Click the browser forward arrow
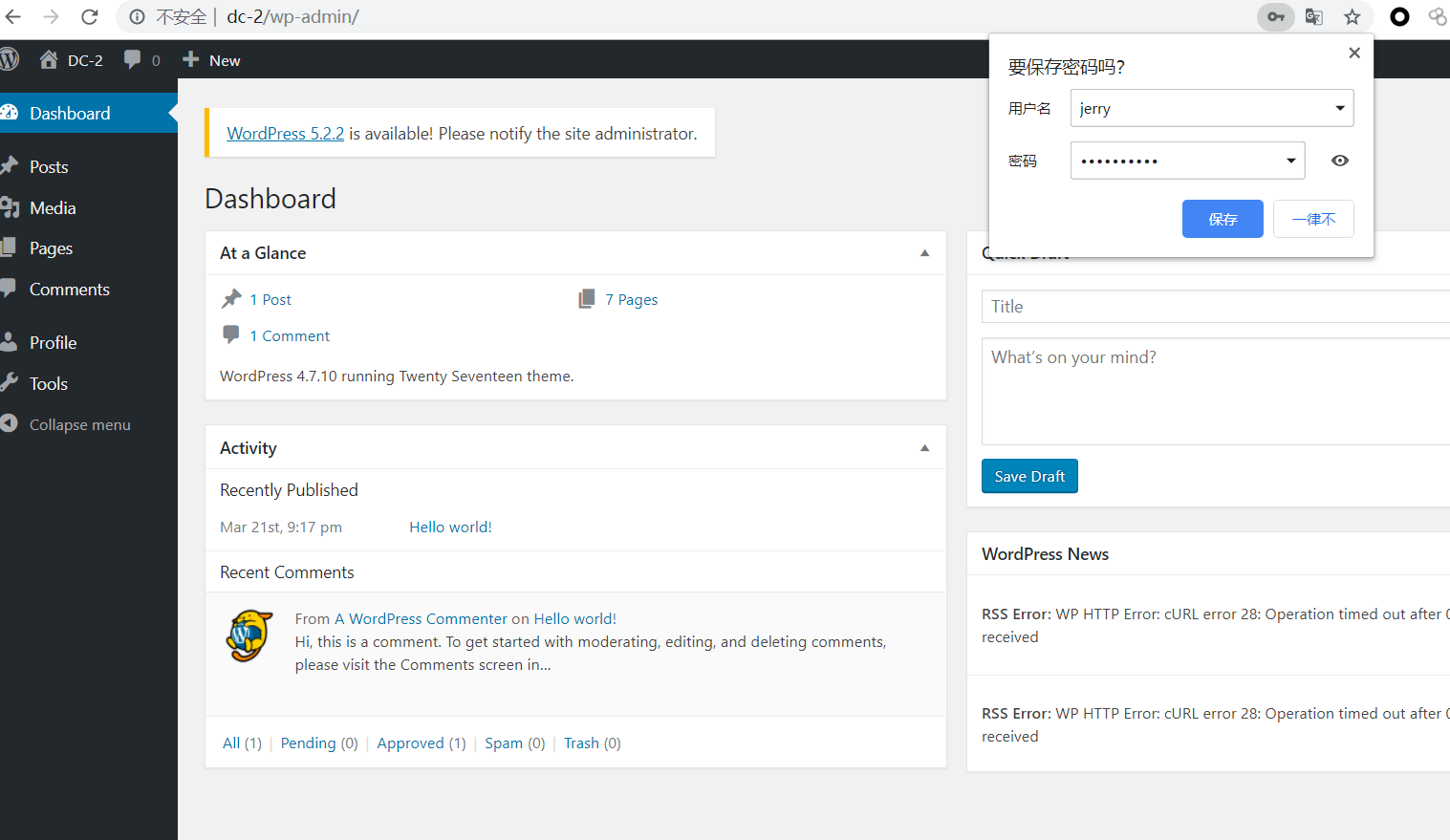This screenshot has height=840, width=1450. [x=51, y=16]
